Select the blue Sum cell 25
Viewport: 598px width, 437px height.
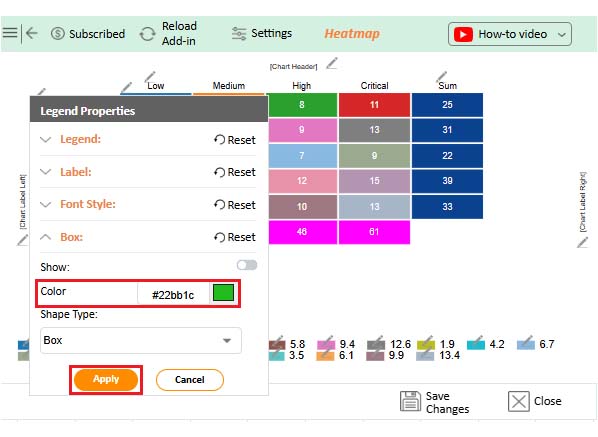click(x=447, y=105)
